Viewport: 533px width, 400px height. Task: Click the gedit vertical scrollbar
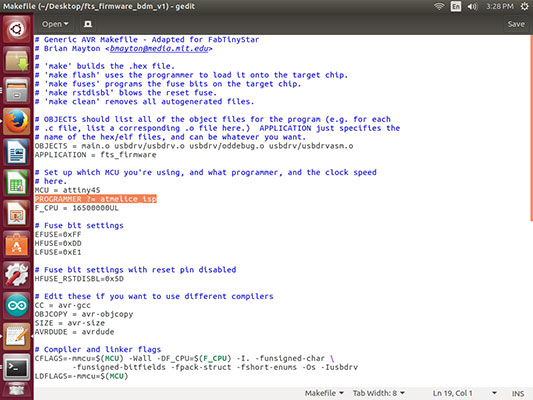click(x=531, y=127)
